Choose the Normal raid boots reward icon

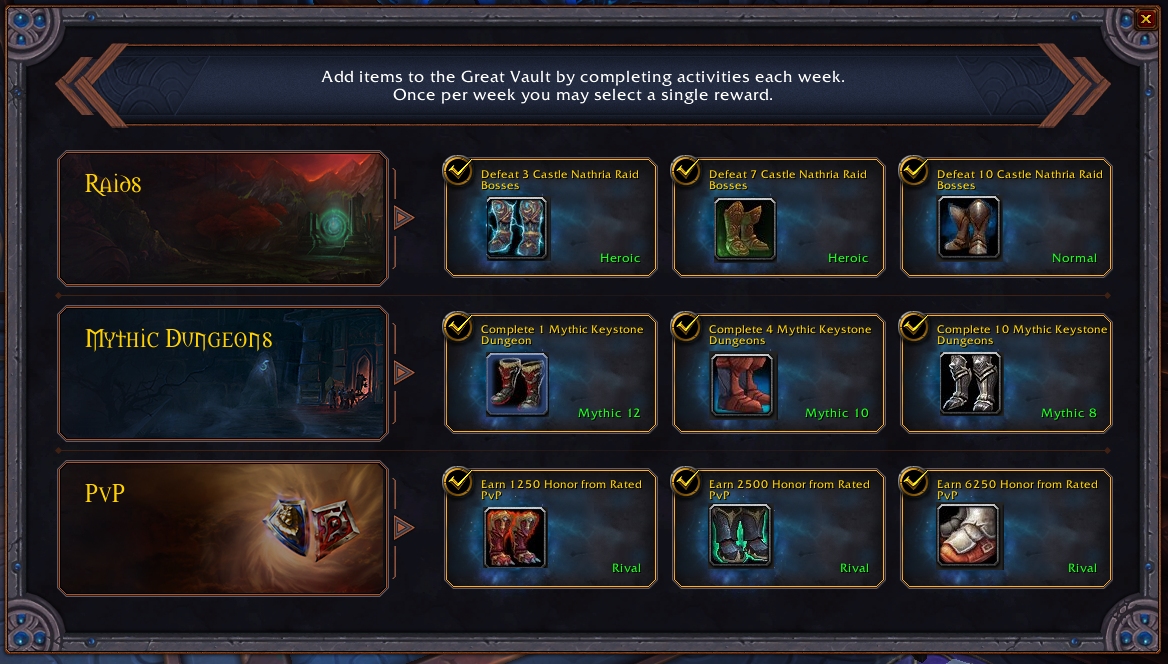tap(968, 227)
